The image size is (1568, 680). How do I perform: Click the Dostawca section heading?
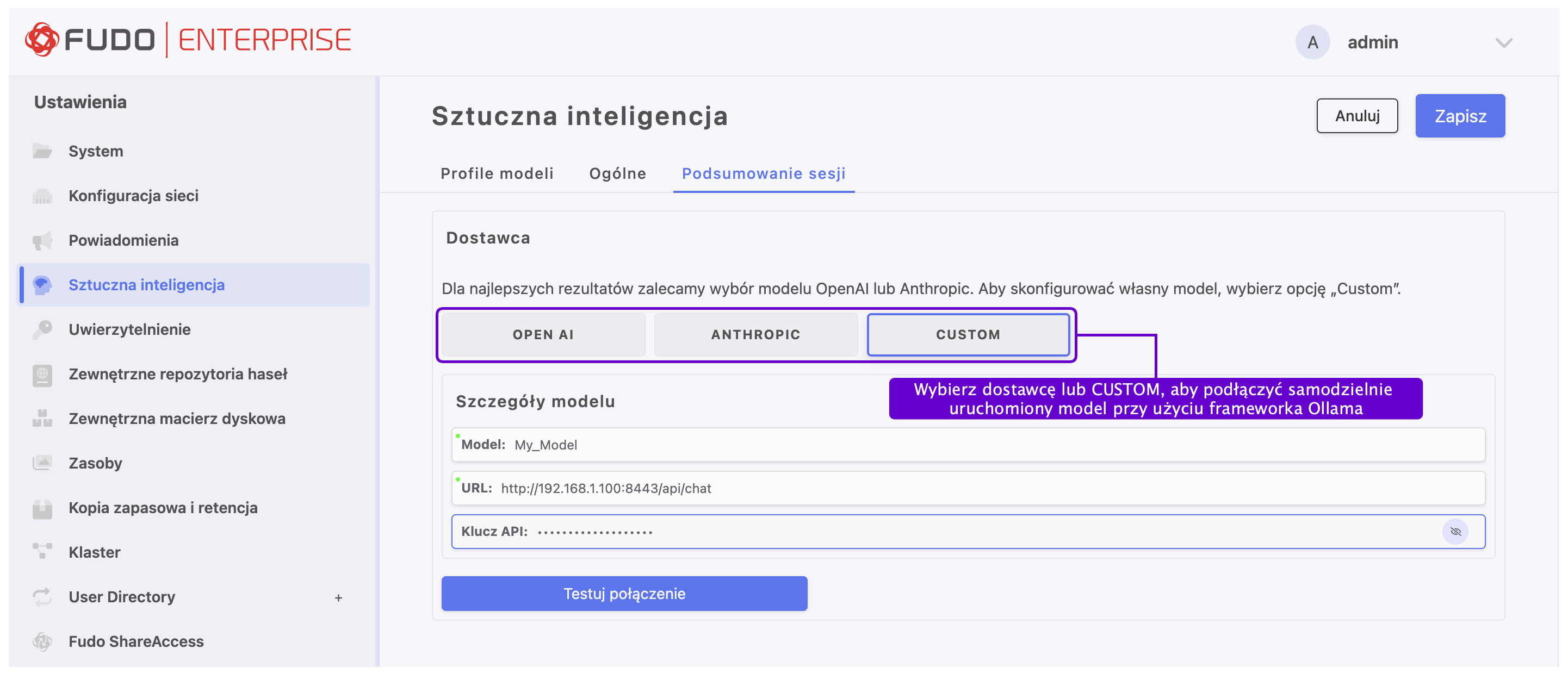coord(487,238)
